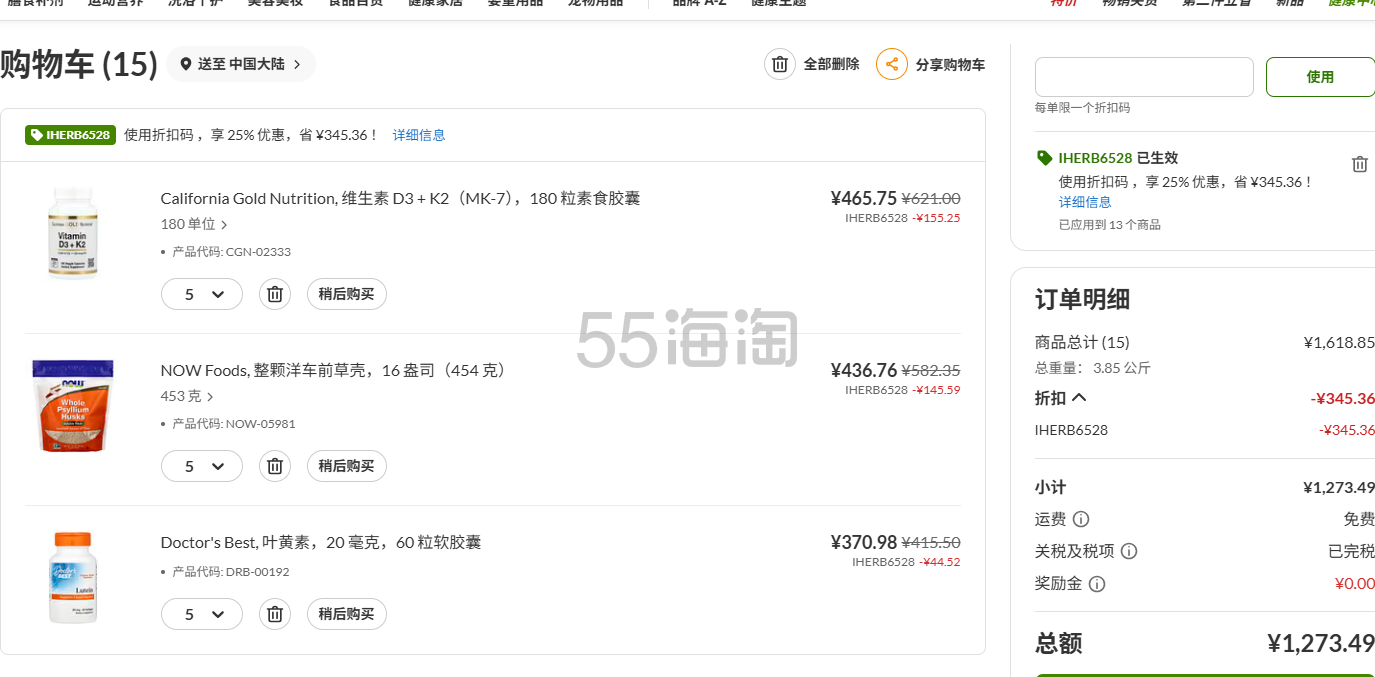
Task: Focus the promo code input field
Action: [x=1144, y=77]
